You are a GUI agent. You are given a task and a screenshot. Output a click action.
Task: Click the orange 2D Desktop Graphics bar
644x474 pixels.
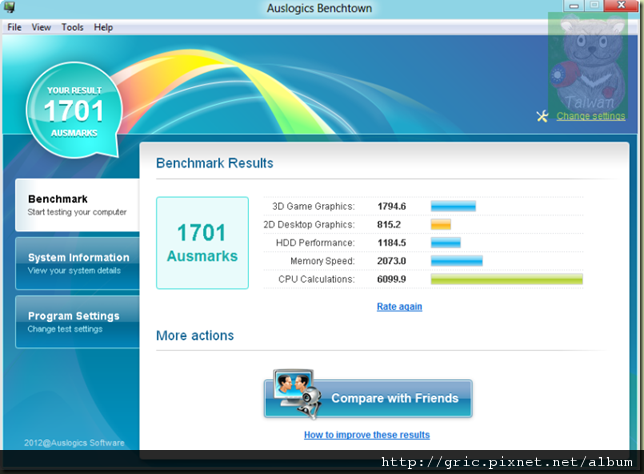pos(441,224)
